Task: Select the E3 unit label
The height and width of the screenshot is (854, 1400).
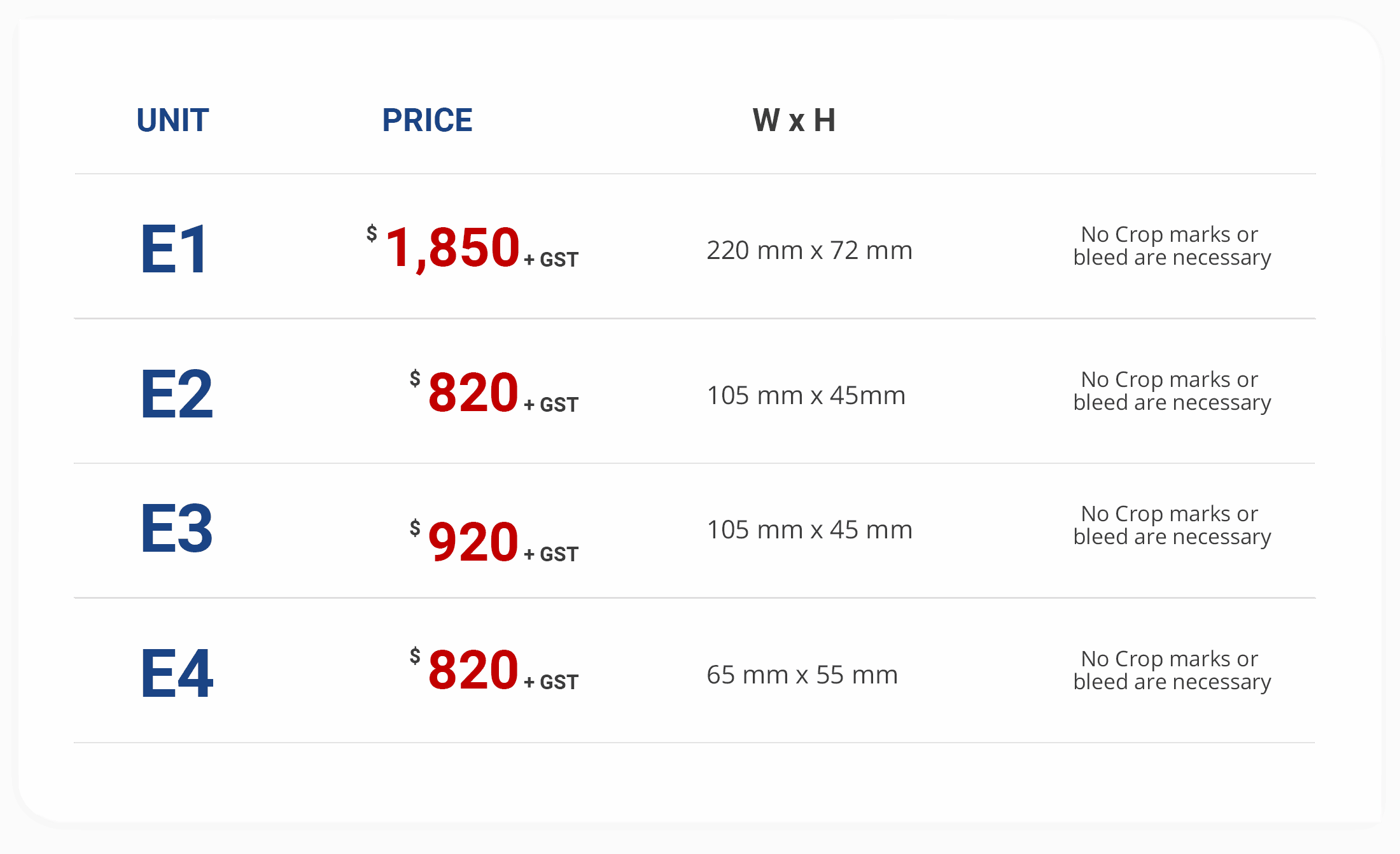Action: pyautogui.click(x=176, y=528)
